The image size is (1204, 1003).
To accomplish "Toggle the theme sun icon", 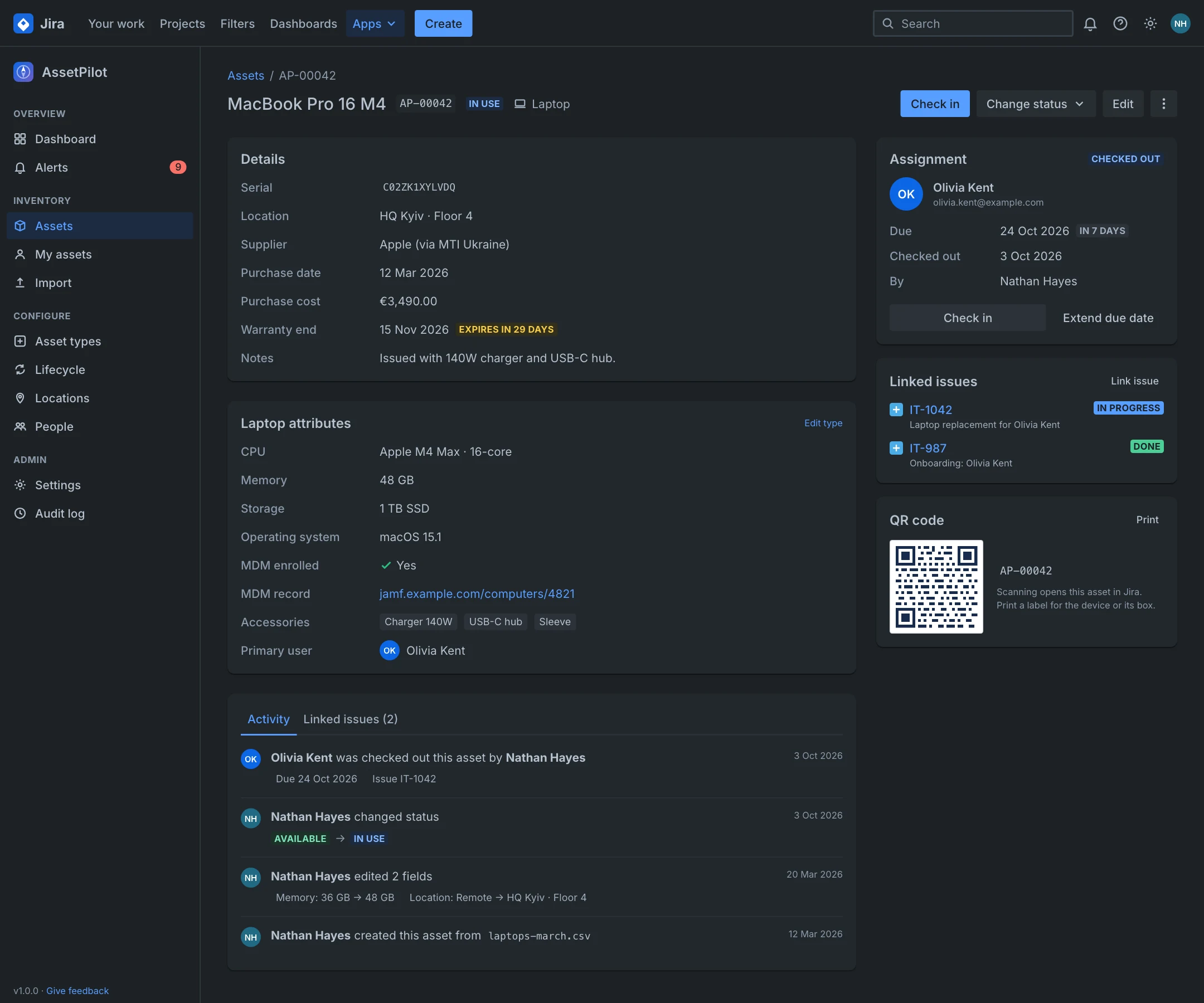I will pos(1150,23).
